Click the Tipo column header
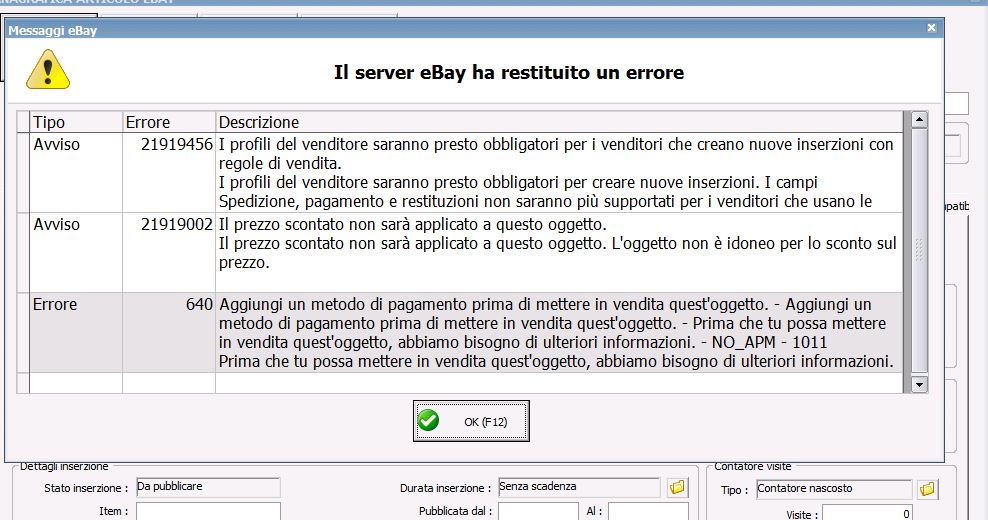 [76, 122]
